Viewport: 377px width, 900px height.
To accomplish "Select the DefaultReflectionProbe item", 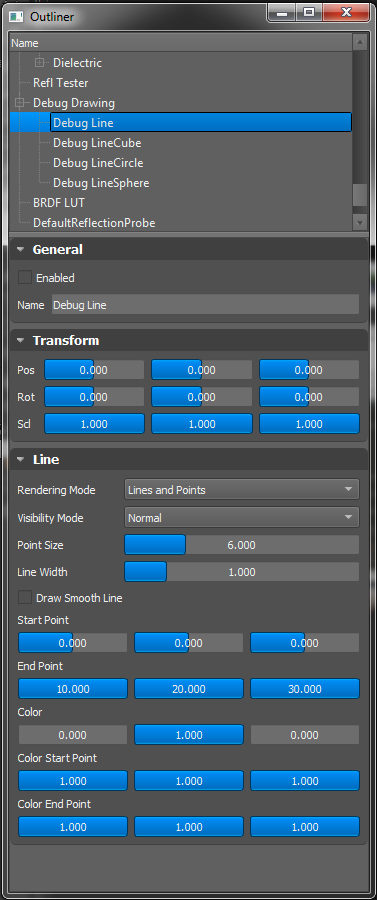I will point(94,223).
